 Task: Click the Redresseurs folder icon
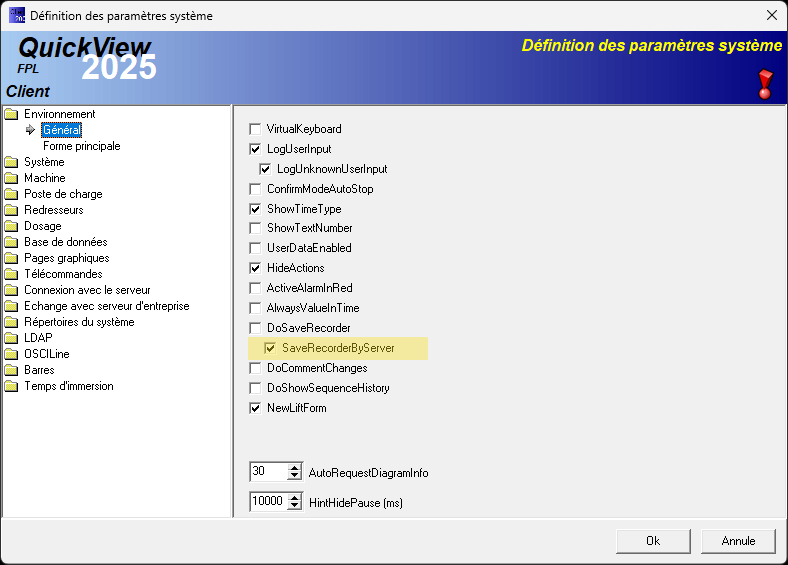[11, 210]
